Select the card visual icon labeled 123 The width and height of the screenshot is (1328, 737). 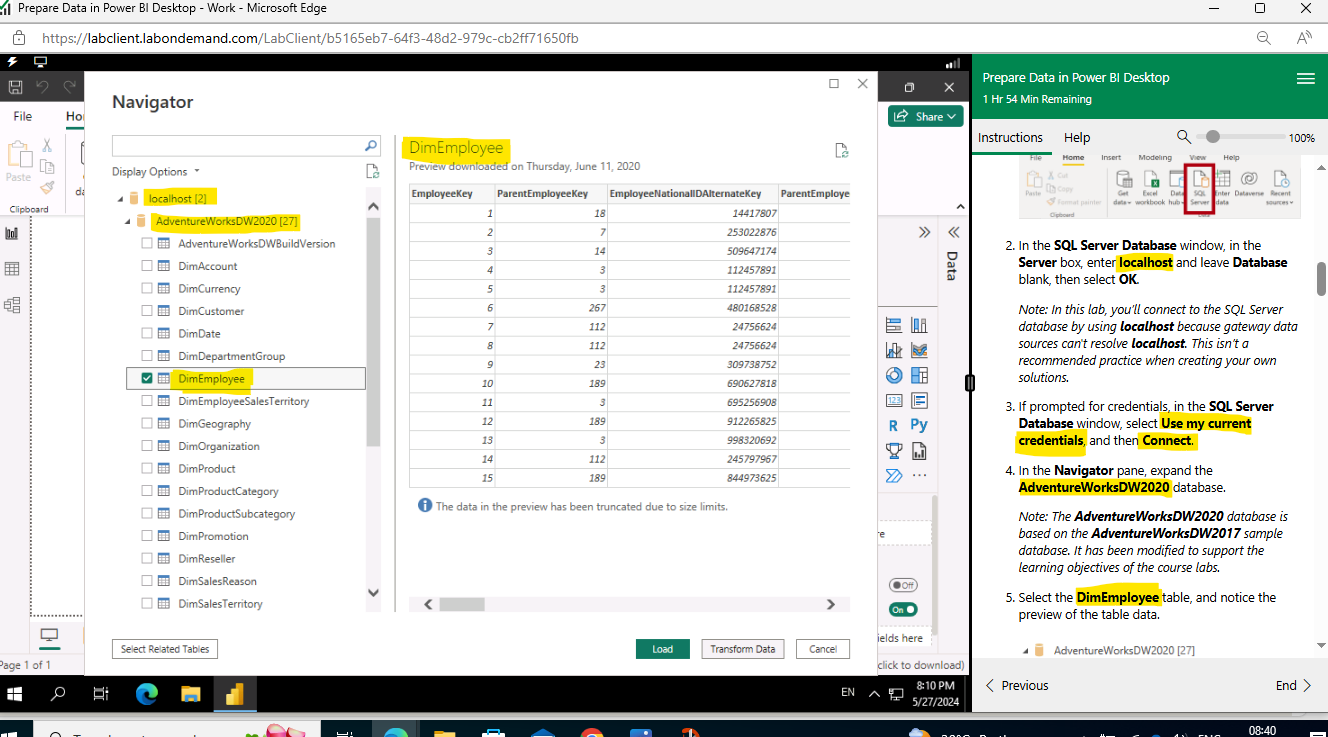pos(894,401)
